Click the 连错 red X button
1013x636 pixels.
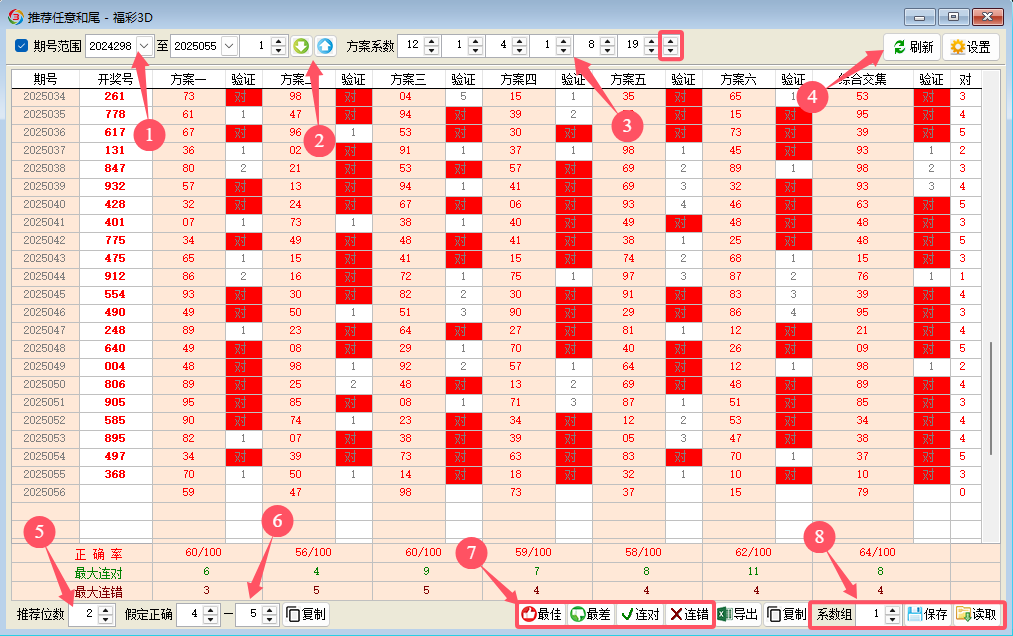(688, 615)
